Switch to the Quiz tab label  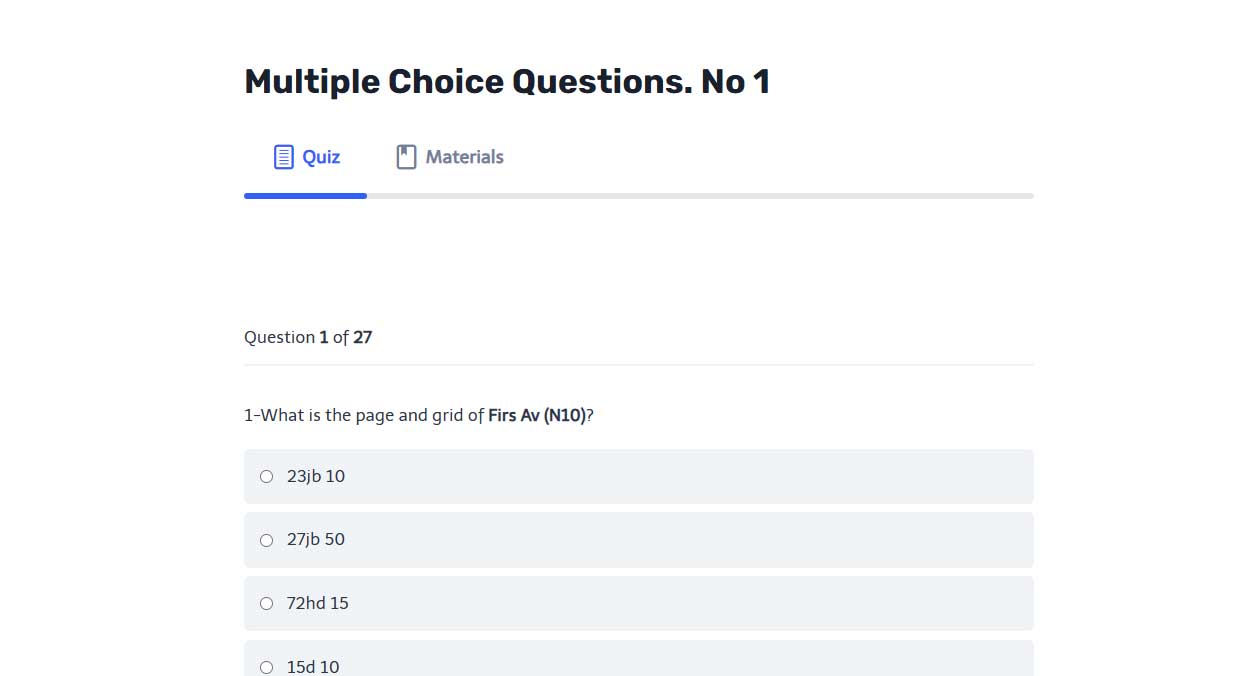click(321, 157)
